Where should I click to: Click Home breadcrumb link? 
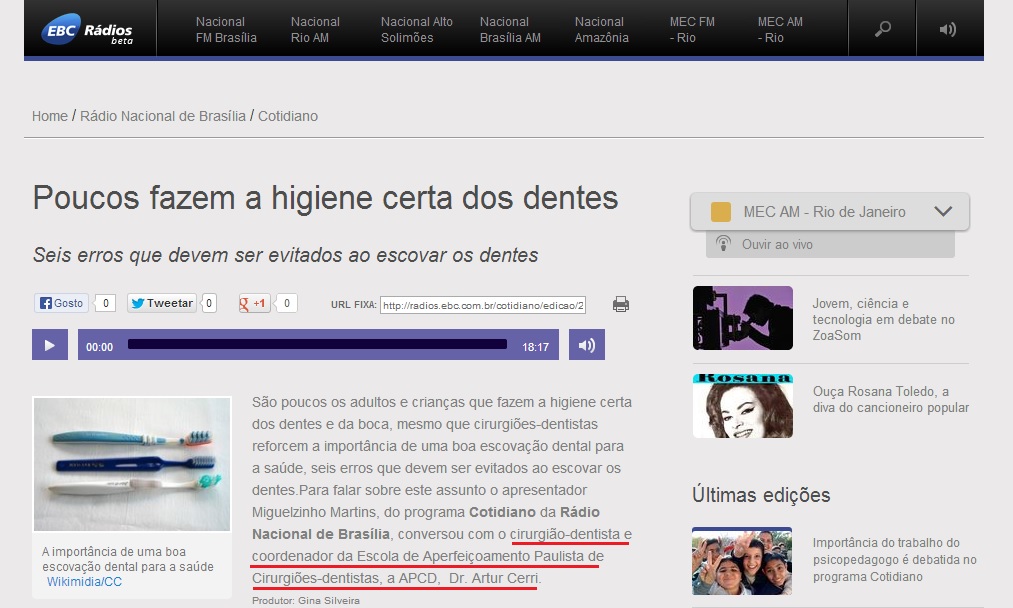pyautogui.click(x=50, y=116)
